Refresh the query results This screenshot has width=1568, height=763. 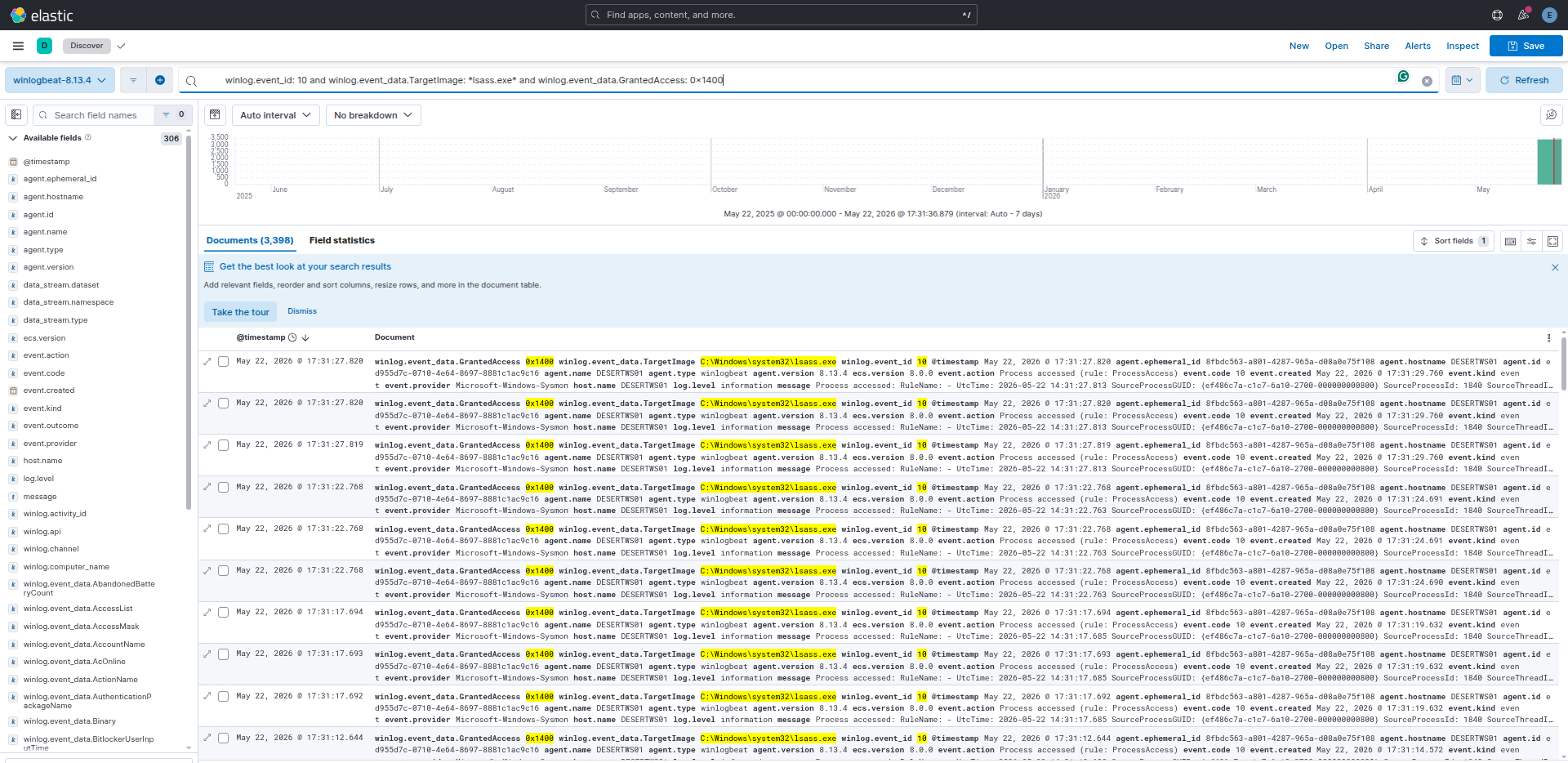[1524, 80]
